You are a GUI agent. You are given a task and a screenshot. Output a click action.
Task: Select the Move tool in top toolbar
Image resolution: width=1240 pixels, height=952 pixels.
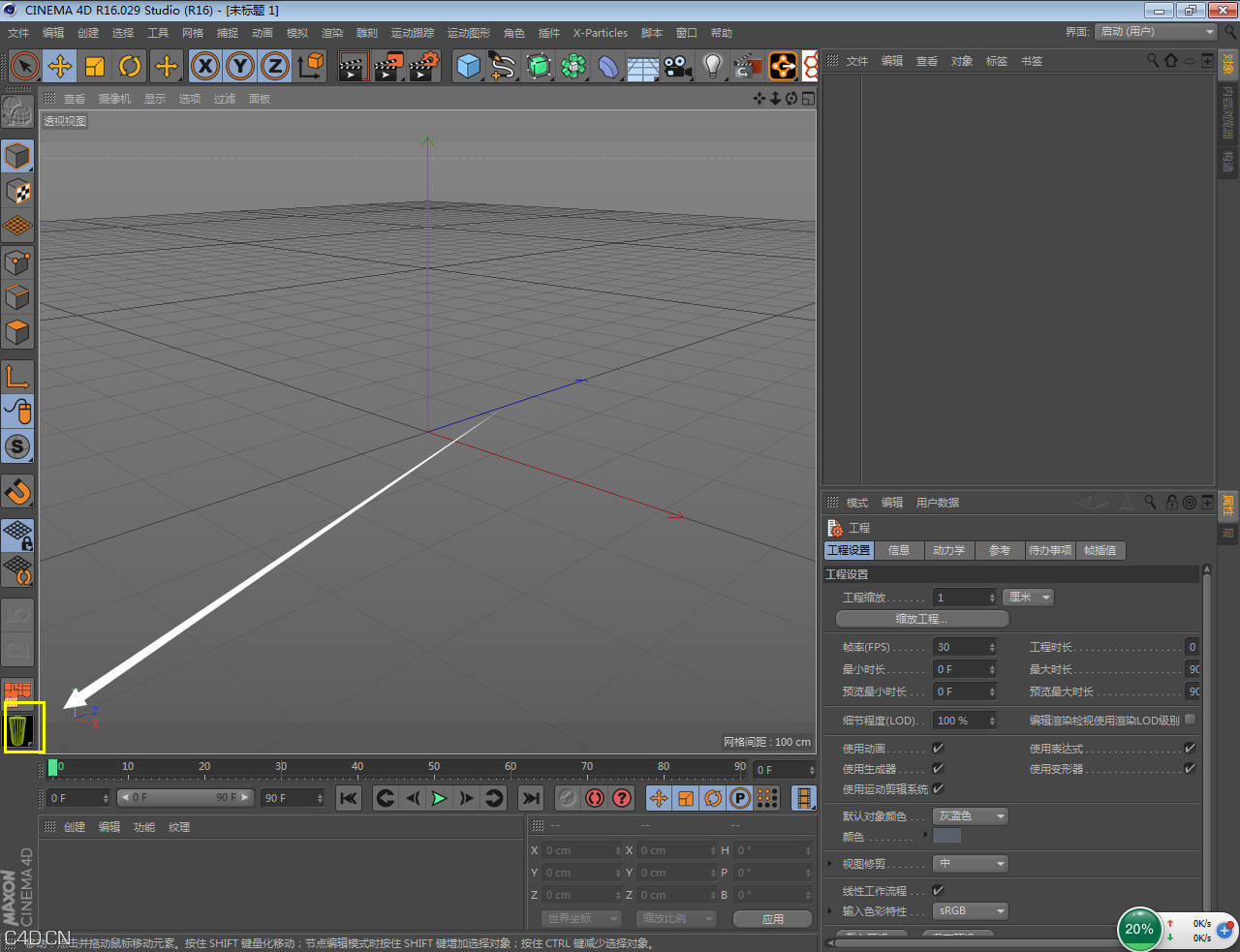point(60,66)
